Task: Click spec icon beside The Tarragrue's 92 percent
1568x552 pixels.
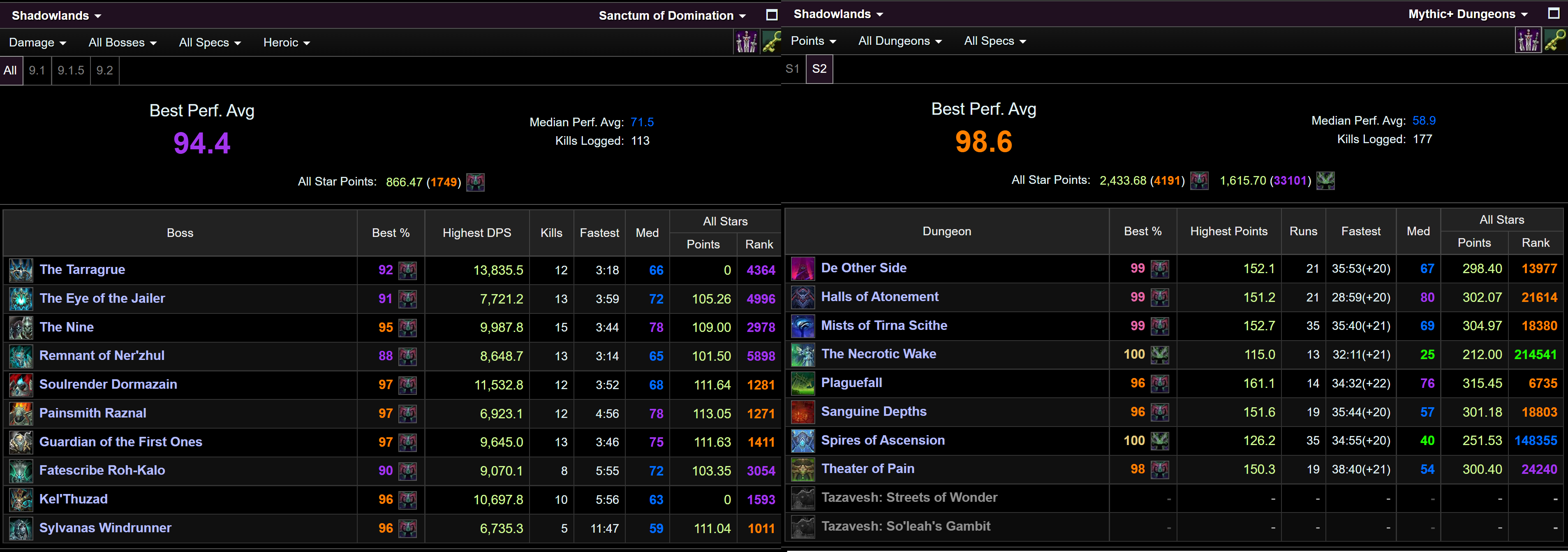Action: (408, 270)
